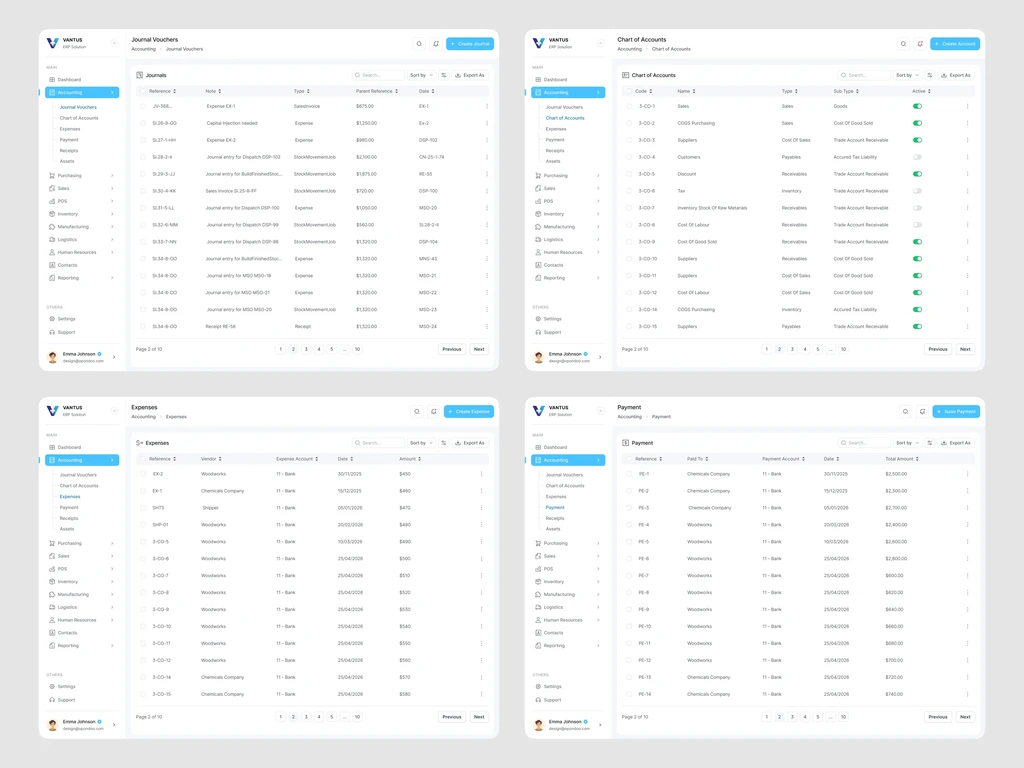
Task: Open the Sort by dropdown in Journals table
Action: 421,75
